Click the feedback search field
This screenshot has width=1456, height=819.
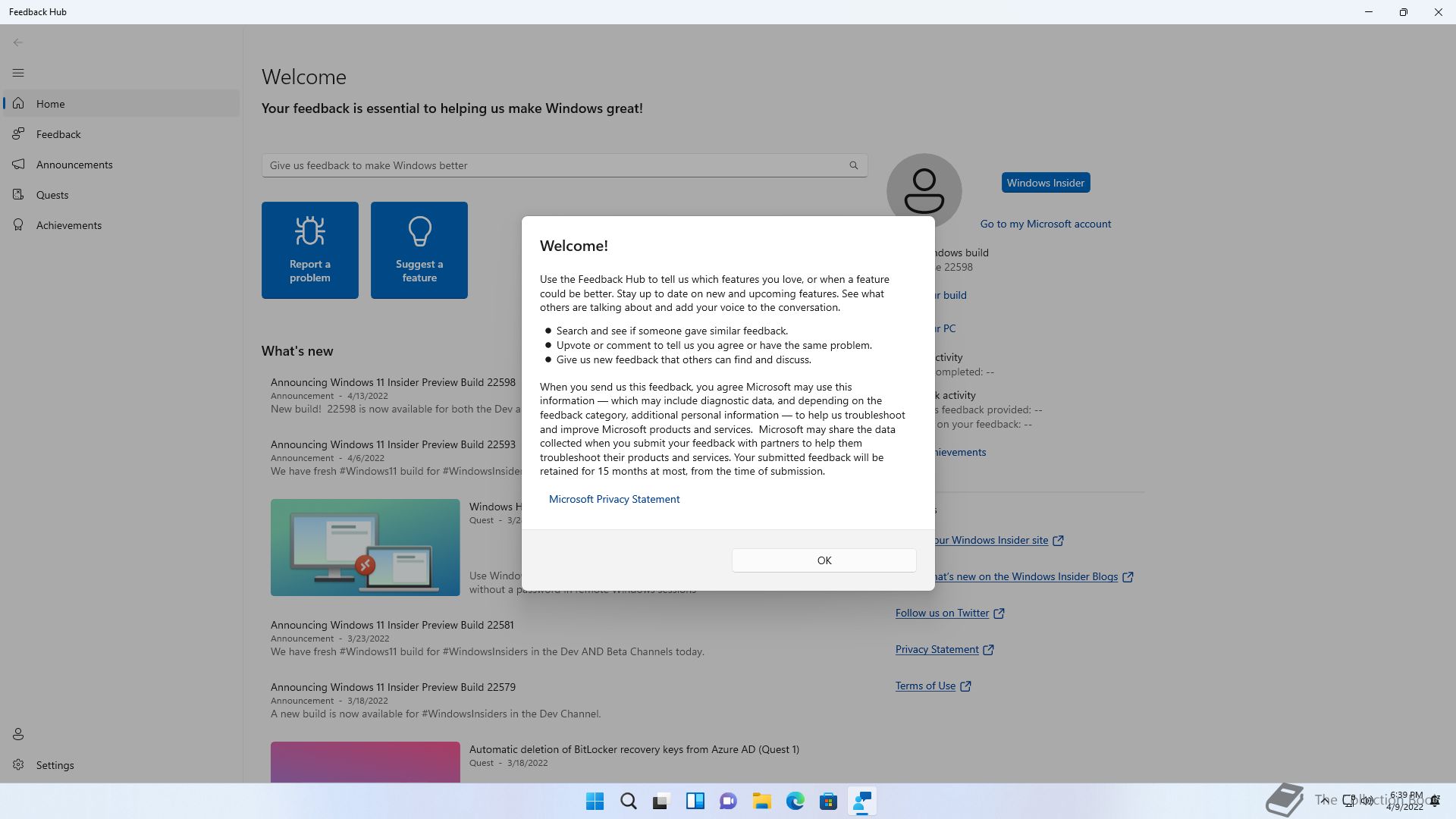[x=564, y=165]
